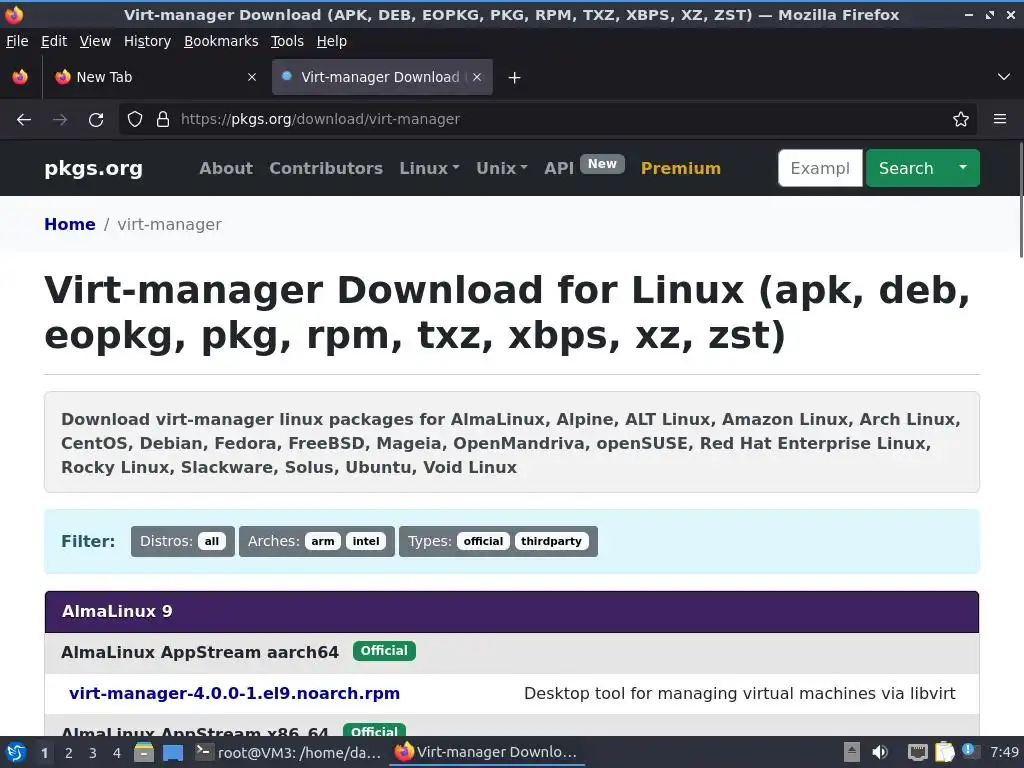Open the update notifier tray icon
The width and height of the screenshot is (1024, 768).
tap(971, 751)
